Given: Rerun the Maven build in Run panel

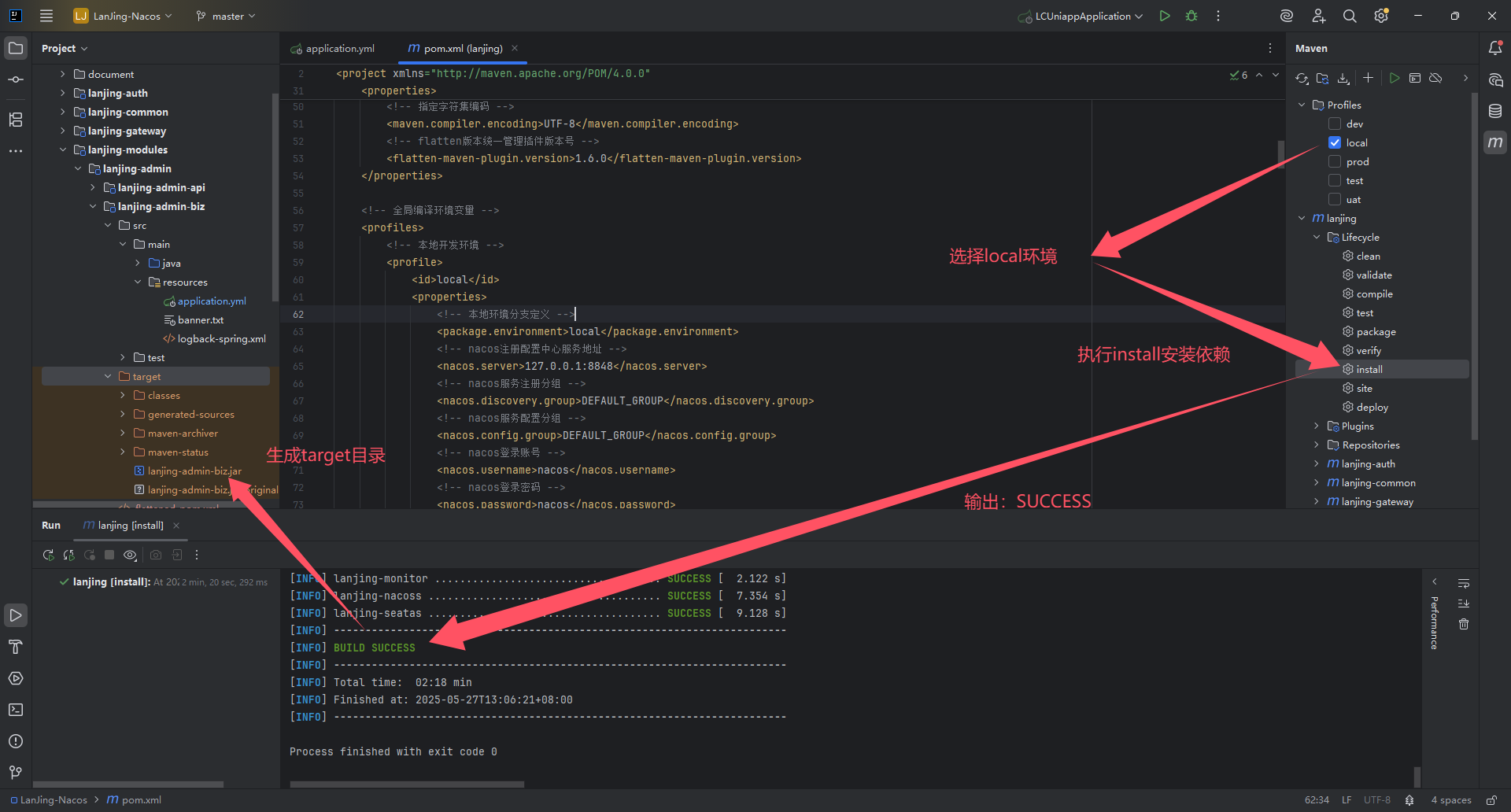Looking at the screenshot, I should [x=48, y=555].
